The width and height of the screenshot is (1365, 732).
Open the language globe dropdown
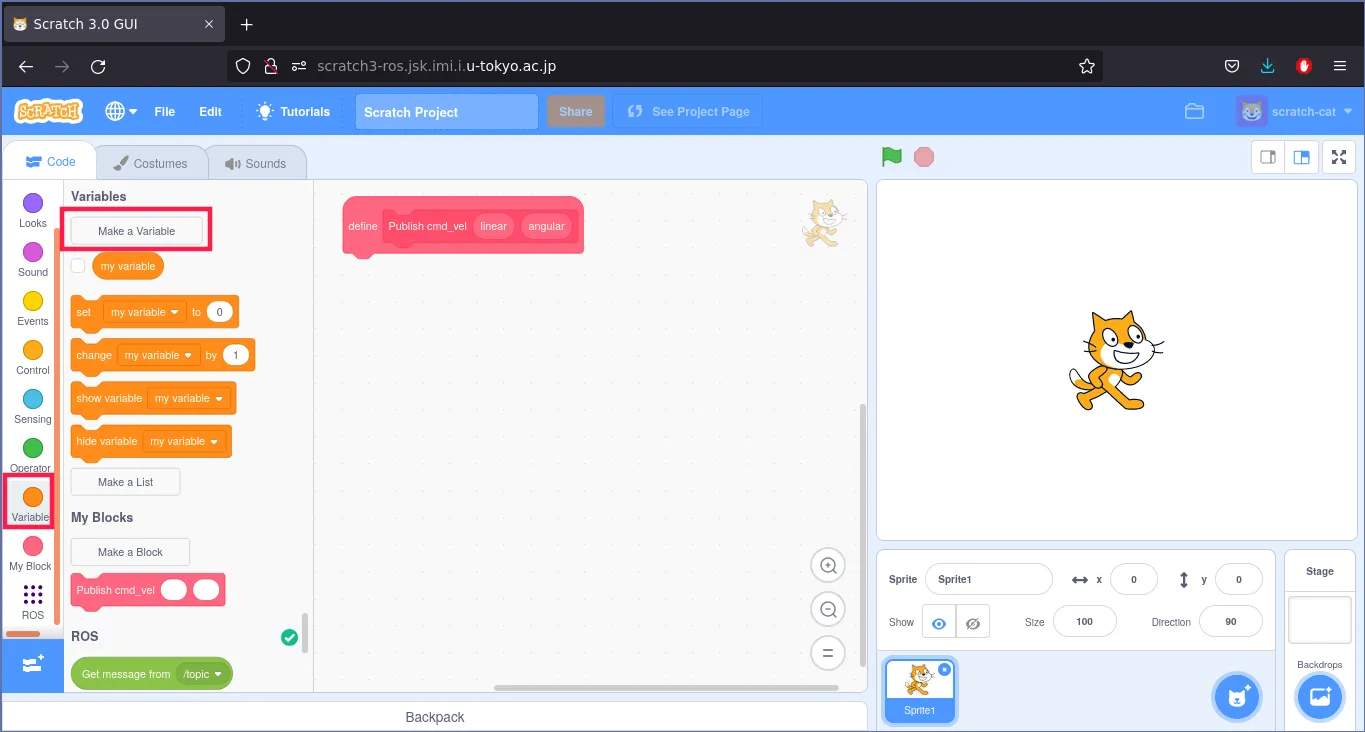point(121,112)
